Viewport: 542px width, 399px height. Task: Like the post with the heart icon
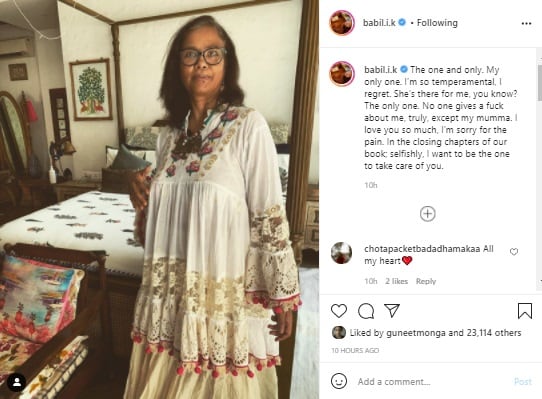tap(339, 310)
